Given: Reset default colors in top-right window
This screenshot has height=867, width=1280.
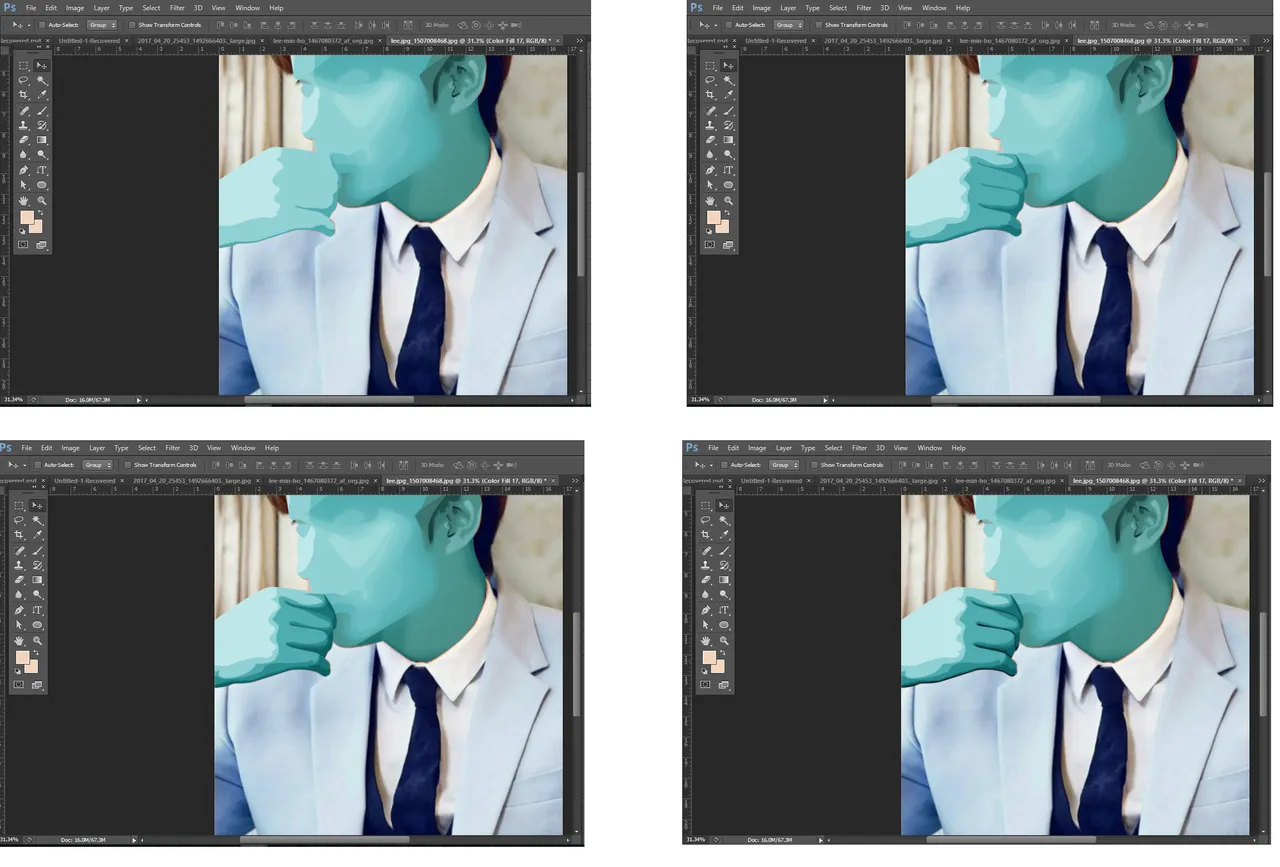Looking at the screenshot, I should point(709,230).
